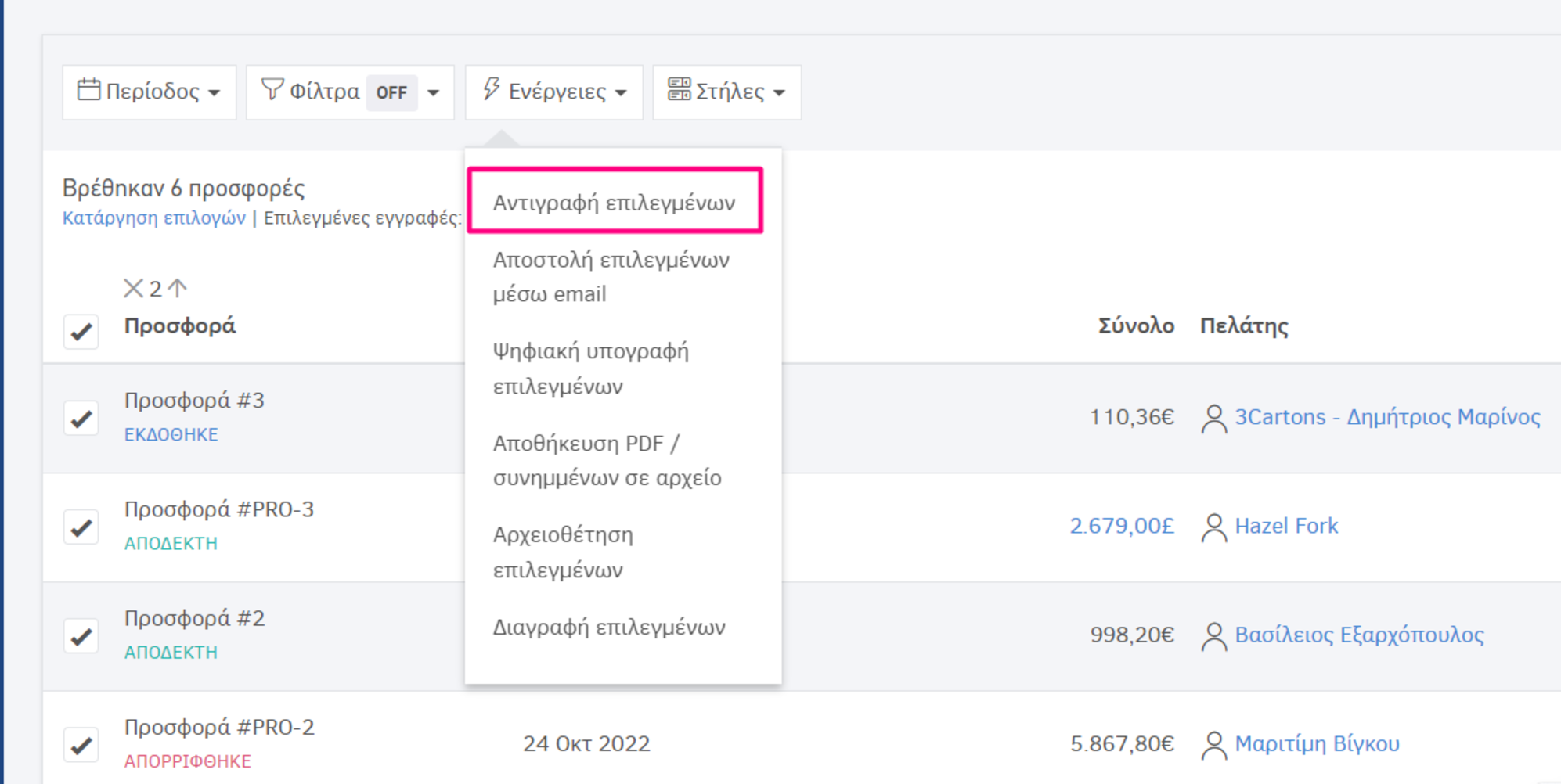This screenshot has height=784, width=1561.
Task: Click the columns layout icon on Στήλες
Action: 679,89
